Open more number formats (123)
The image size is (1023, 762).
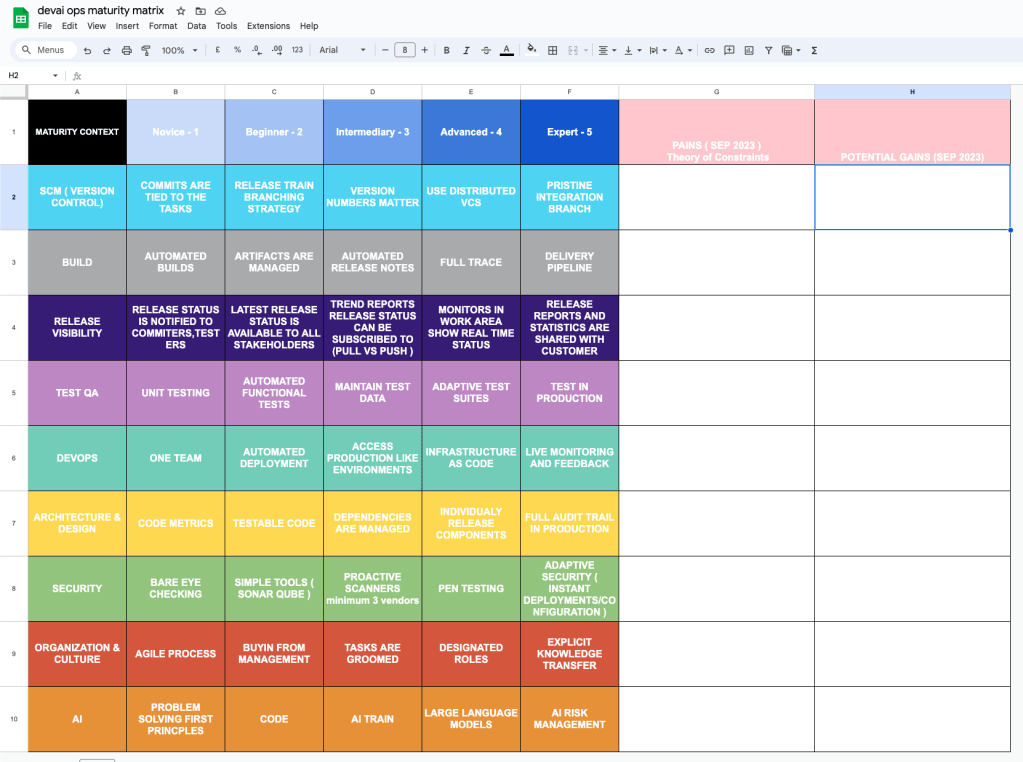point(298,50)
